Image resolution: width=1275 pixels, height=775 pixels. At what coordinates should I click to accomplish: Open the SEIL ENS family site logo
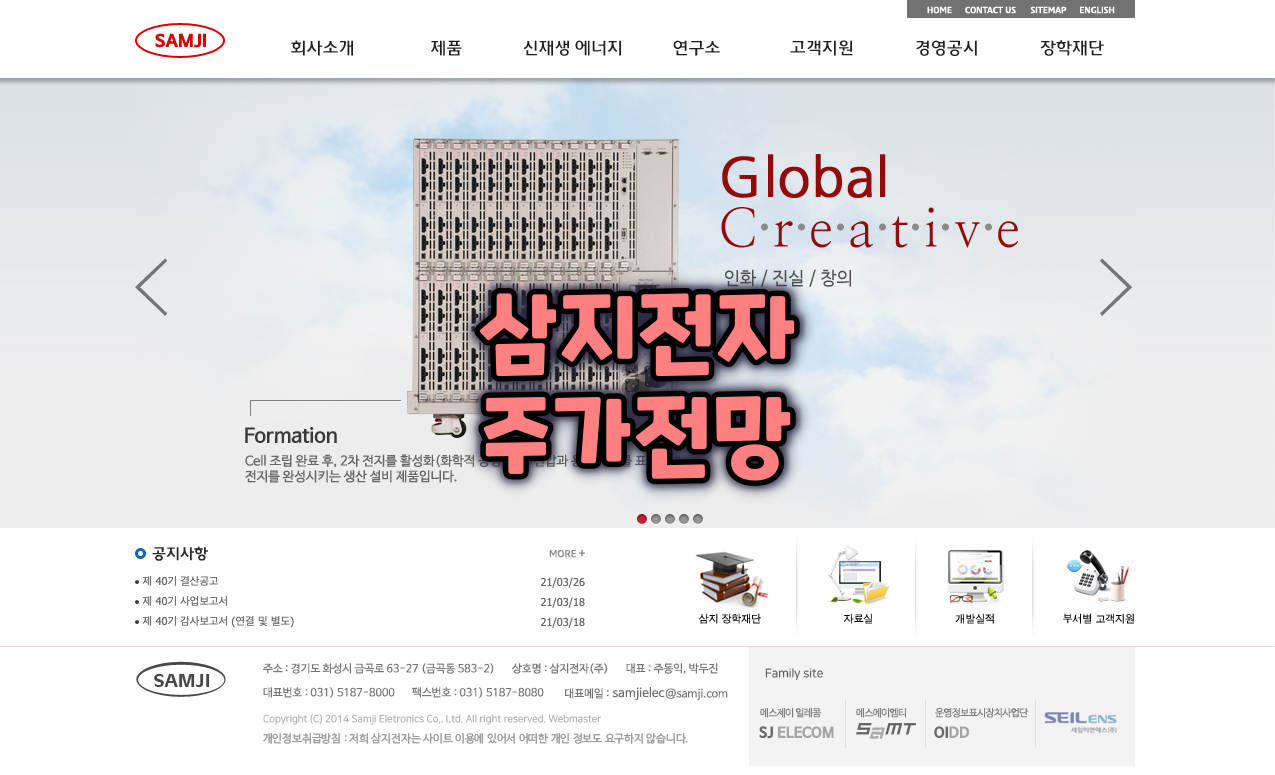coord(1080,721)
